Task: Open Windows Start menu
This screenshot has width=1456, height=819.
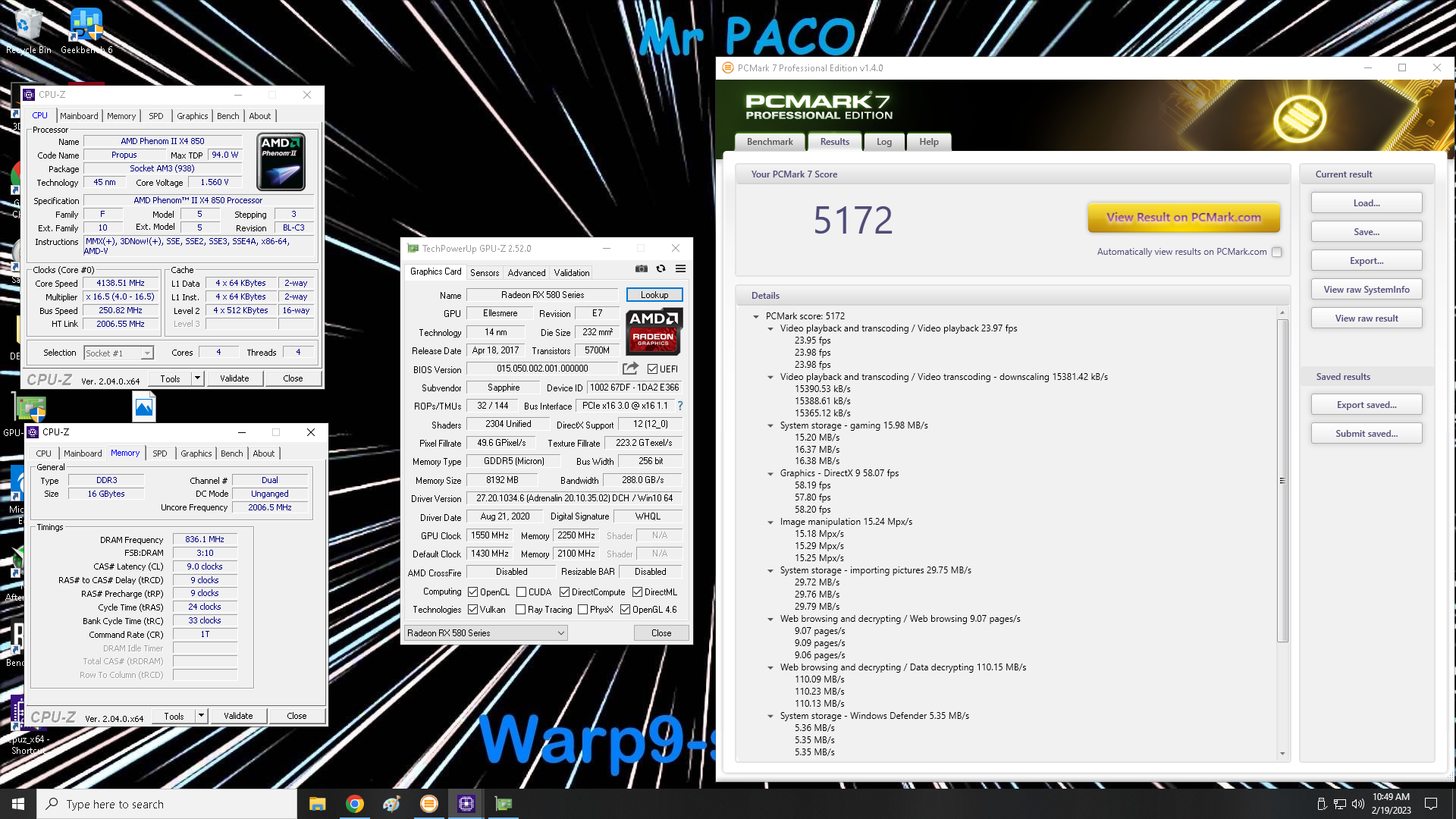Action: click(x=18, y=804)
